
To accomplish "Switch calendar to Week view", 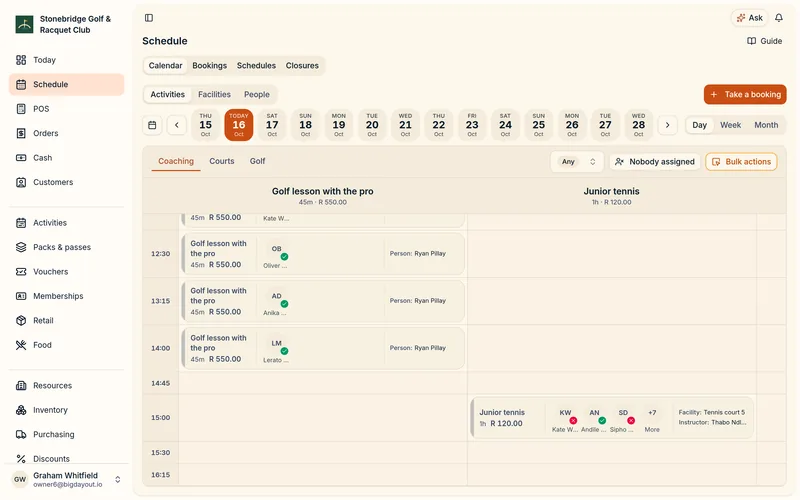I will point(730,125).
